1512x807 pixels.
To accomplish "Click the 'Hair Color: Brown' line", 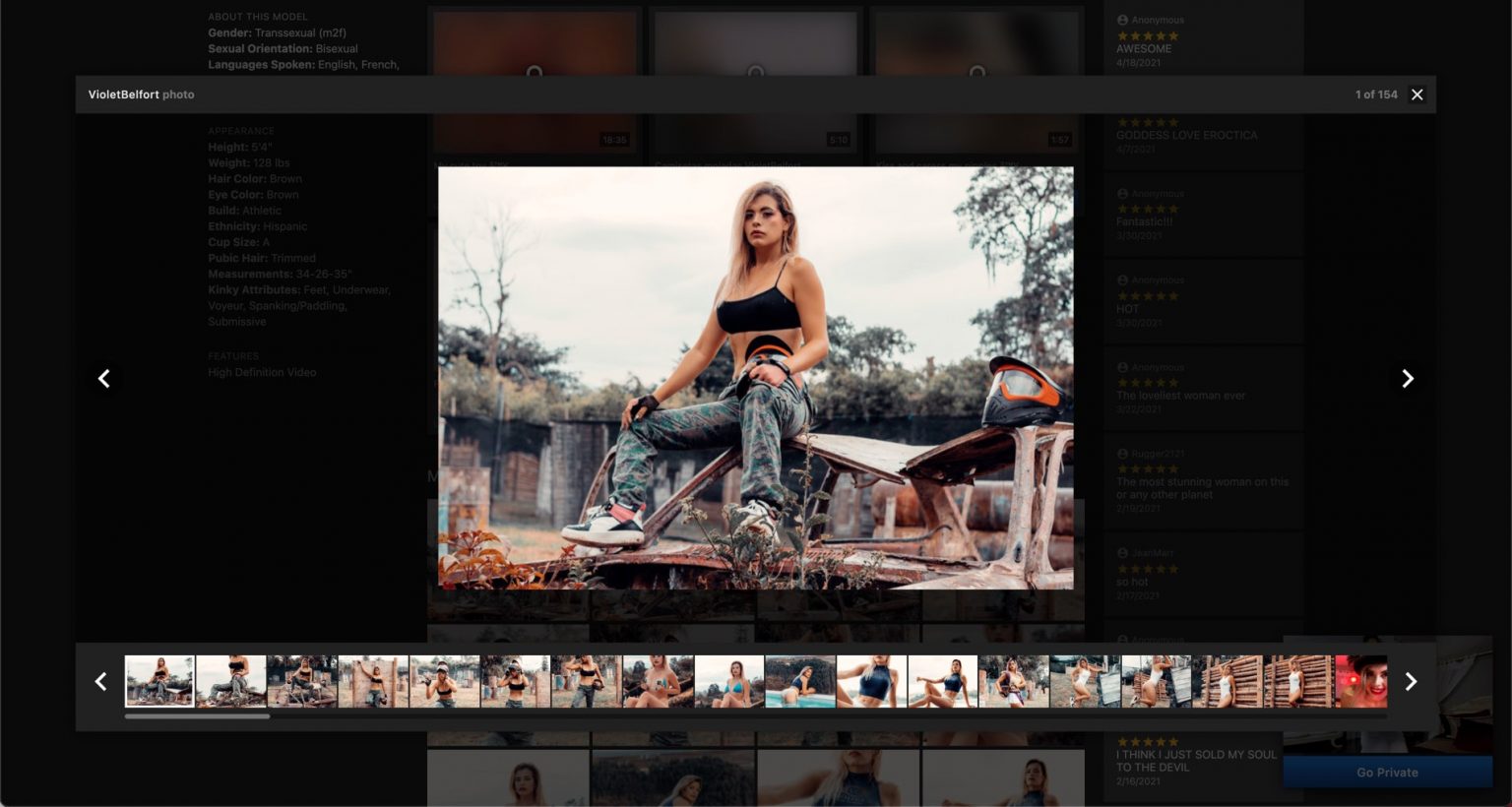I will 255,179.
